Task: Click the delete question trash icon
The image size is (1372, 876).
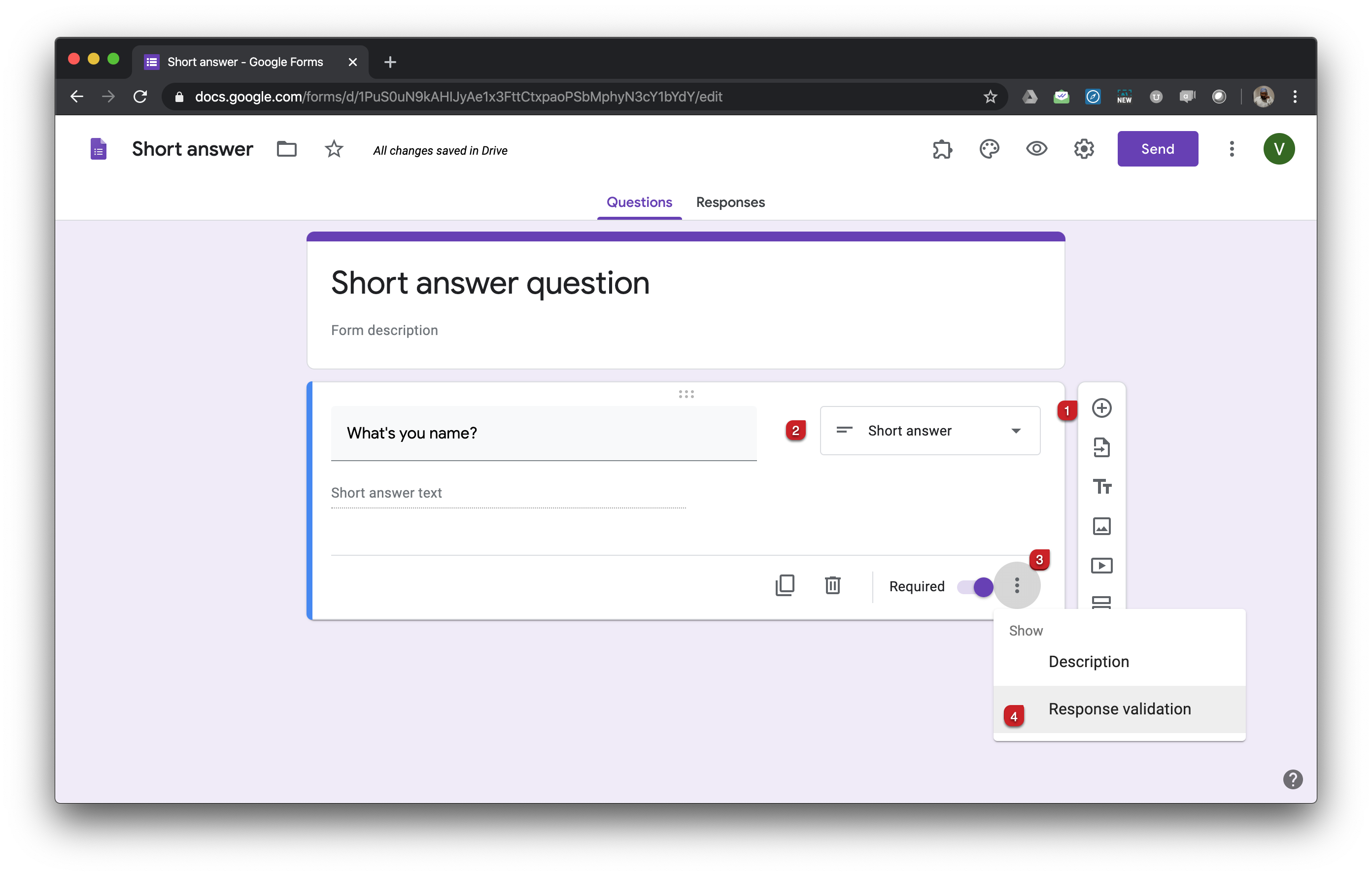Action: (833, 586)
